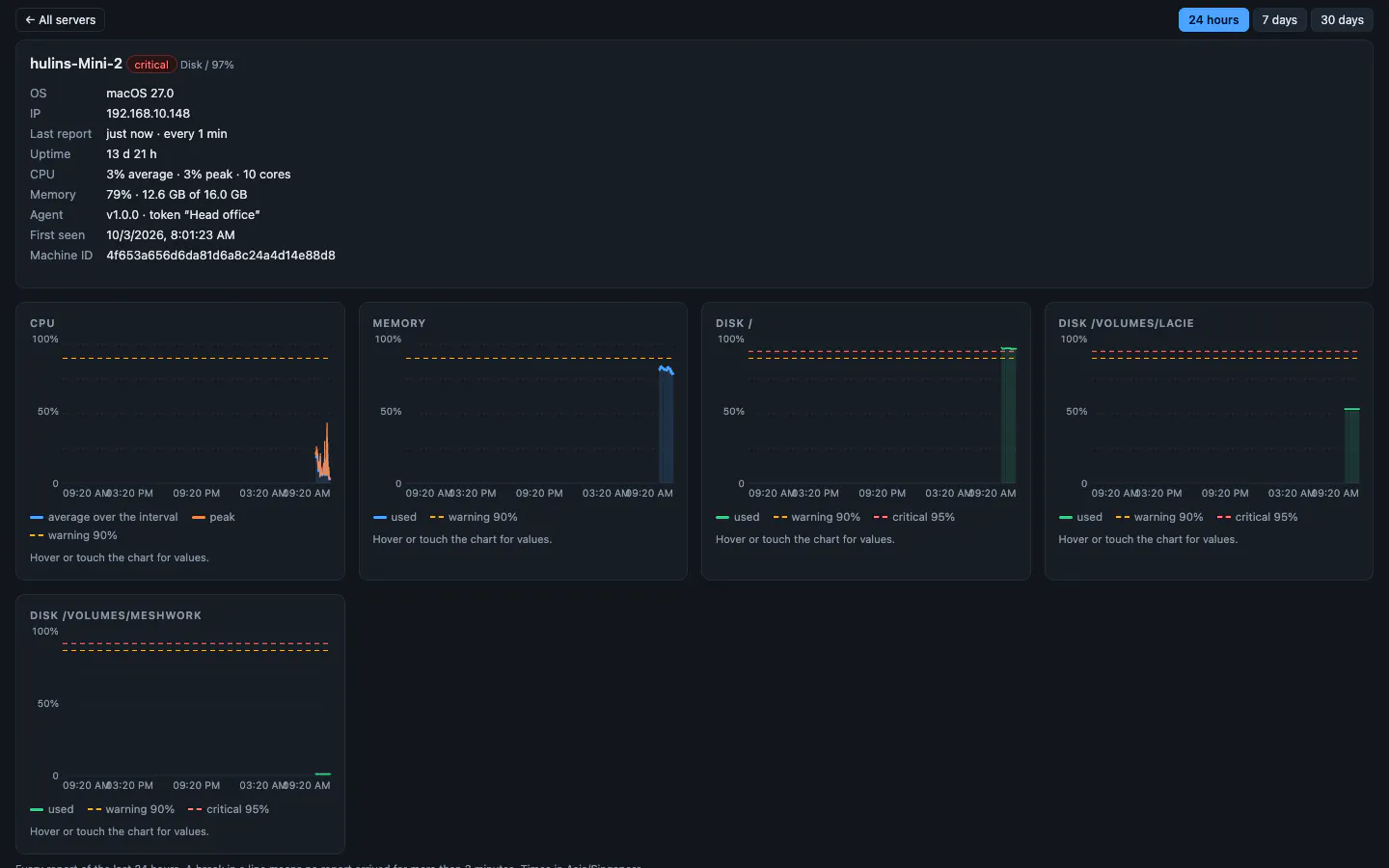Image resolution: width=1389 pixels, height=868 pixels.
Task: Switch to the 7 days range
Action: point(1279,20)
